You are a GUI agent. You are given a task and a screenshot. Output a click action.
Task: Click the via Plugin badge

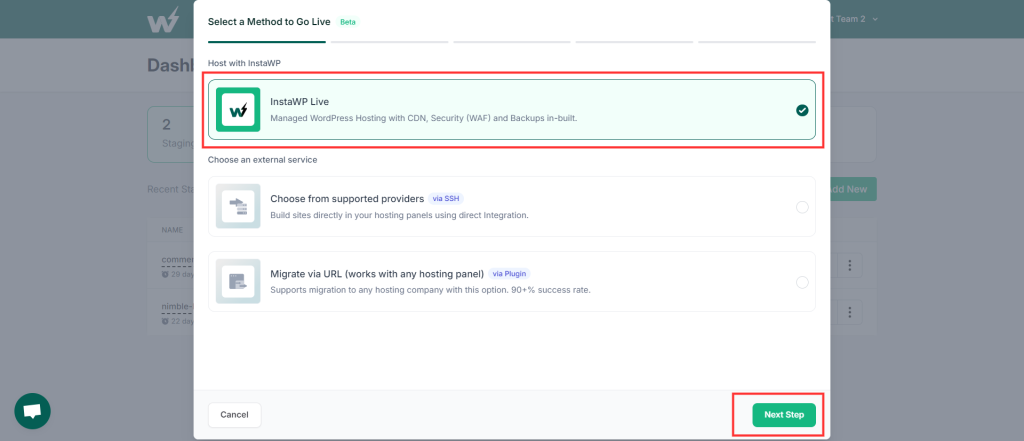(509, 274)
